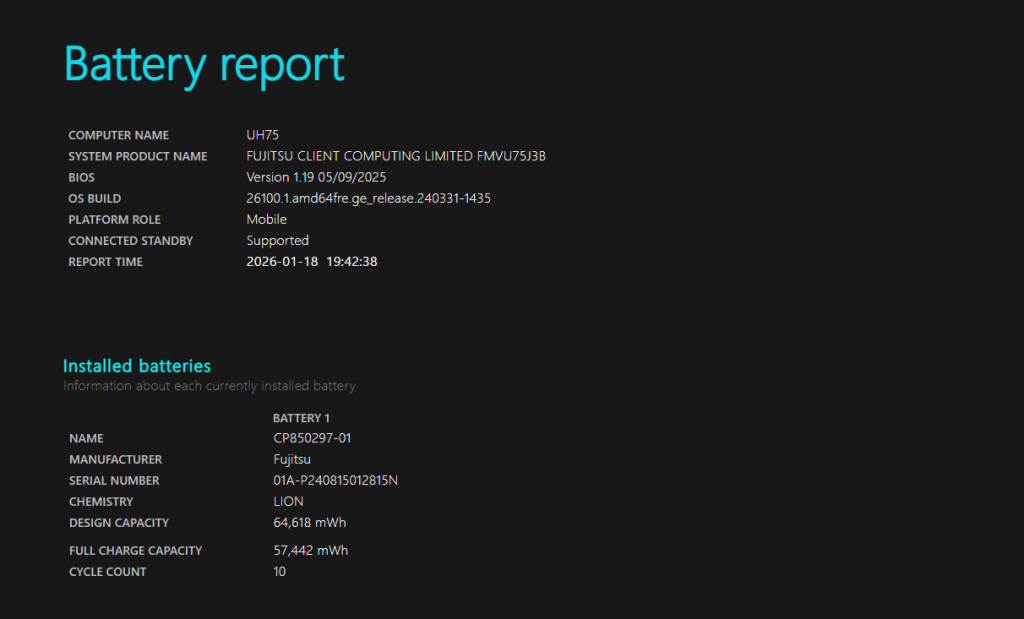Click the BATTERY 1 column header
Viewport: 1024px width, 619px height.
299,418
